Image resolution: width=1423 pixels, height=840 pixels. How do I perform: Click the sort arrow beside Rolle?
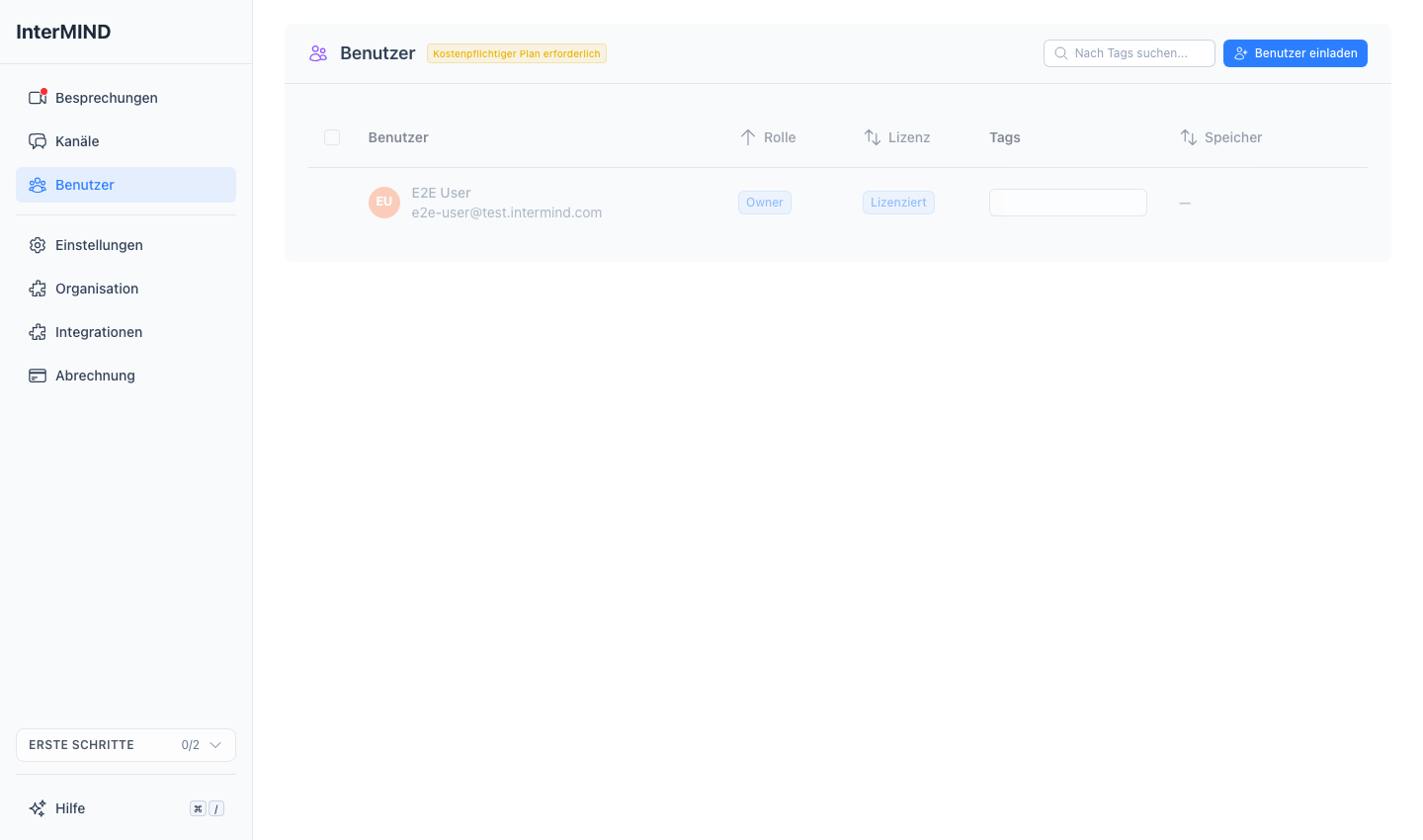coord(748,137)
